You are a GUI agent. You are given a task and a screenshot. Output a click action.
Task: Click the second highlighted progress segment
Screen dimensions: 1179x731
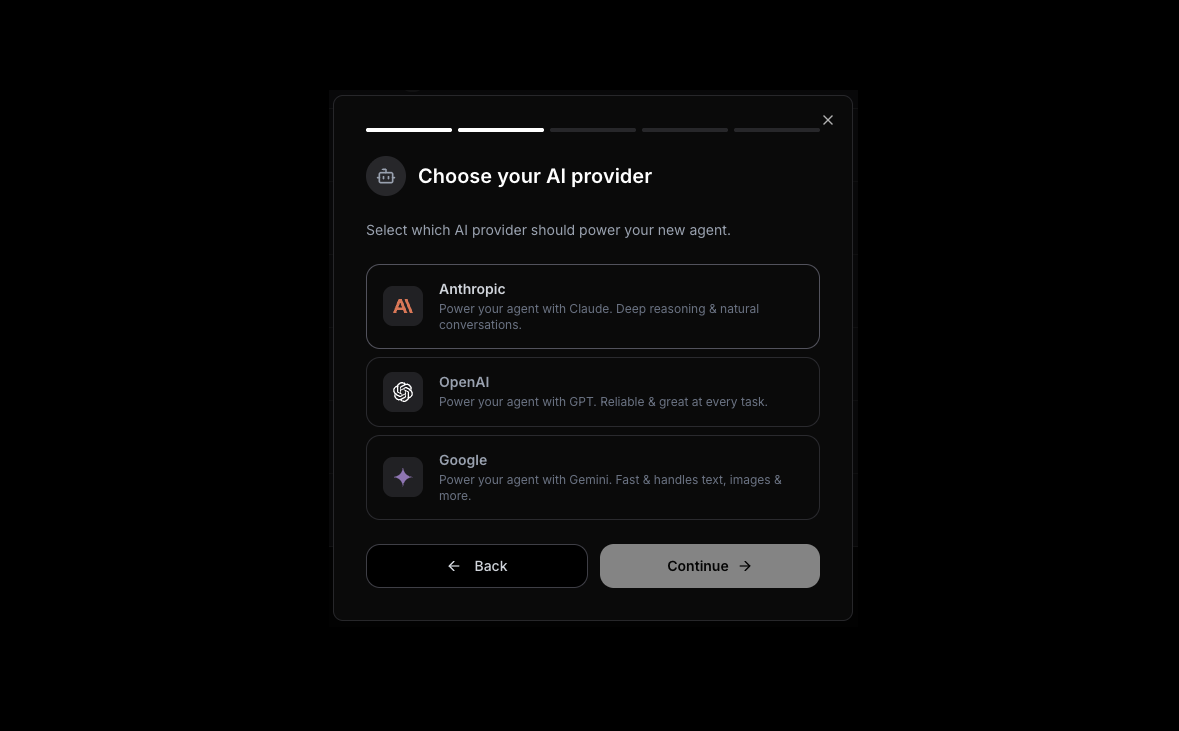(x=501, y=130)
